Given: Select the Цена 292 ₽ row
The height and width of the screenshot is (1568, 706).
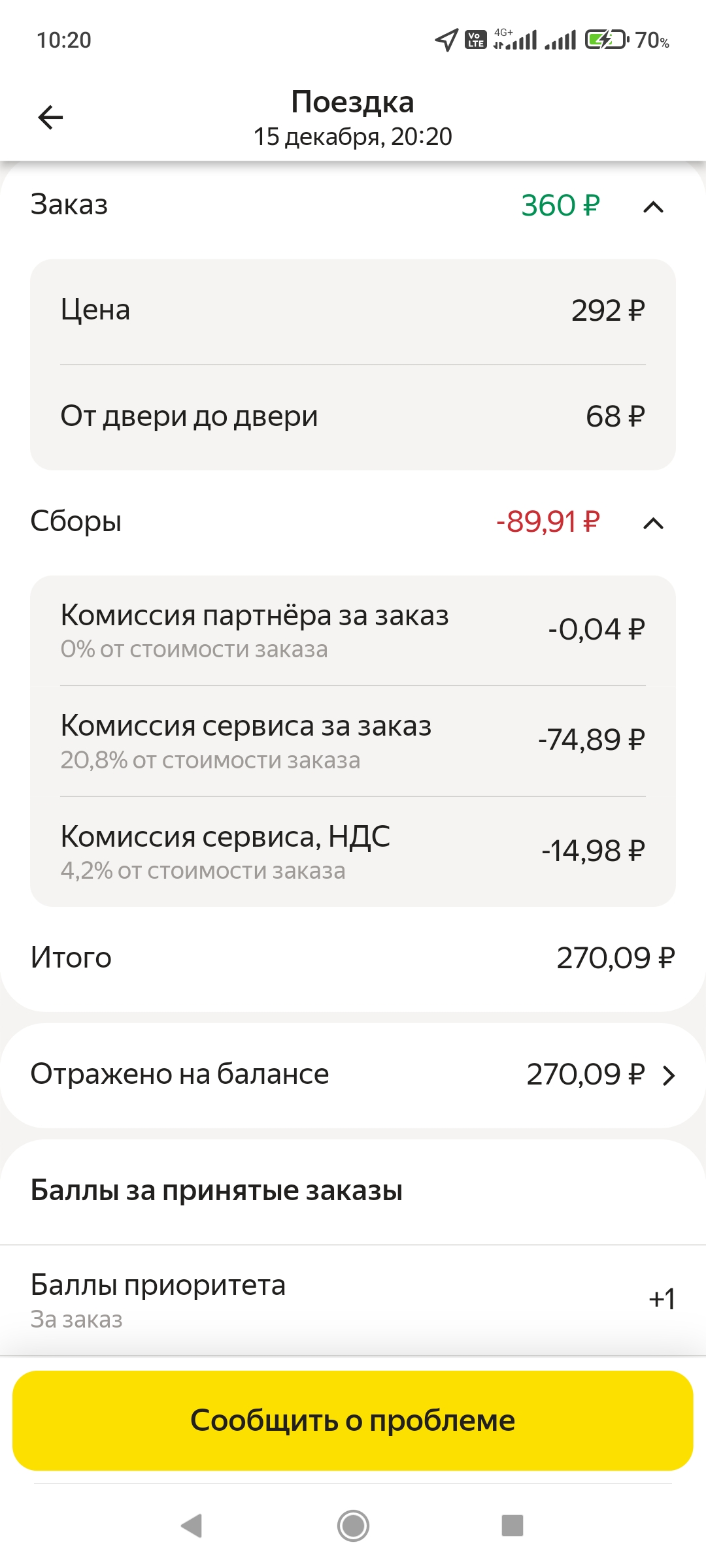Looking at the screenshot, I should coord(353,310).
